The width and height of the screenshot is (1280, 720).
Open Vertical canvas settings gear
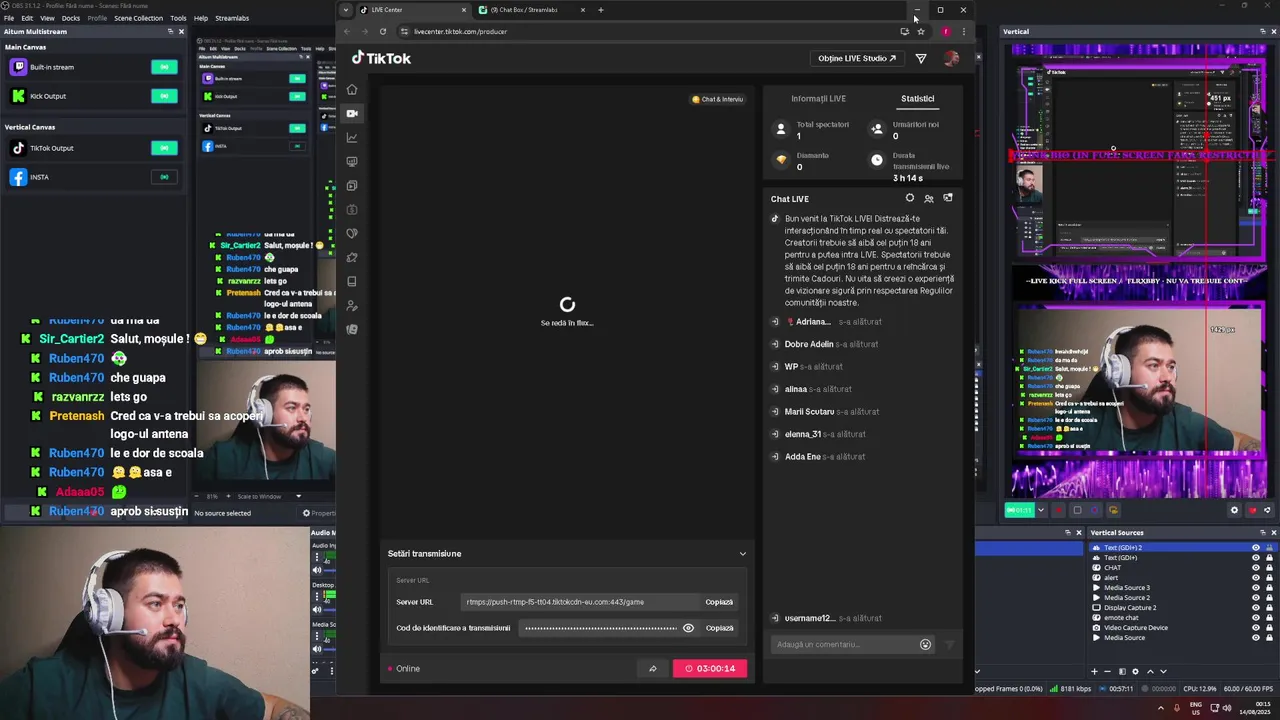point(1234,510)
